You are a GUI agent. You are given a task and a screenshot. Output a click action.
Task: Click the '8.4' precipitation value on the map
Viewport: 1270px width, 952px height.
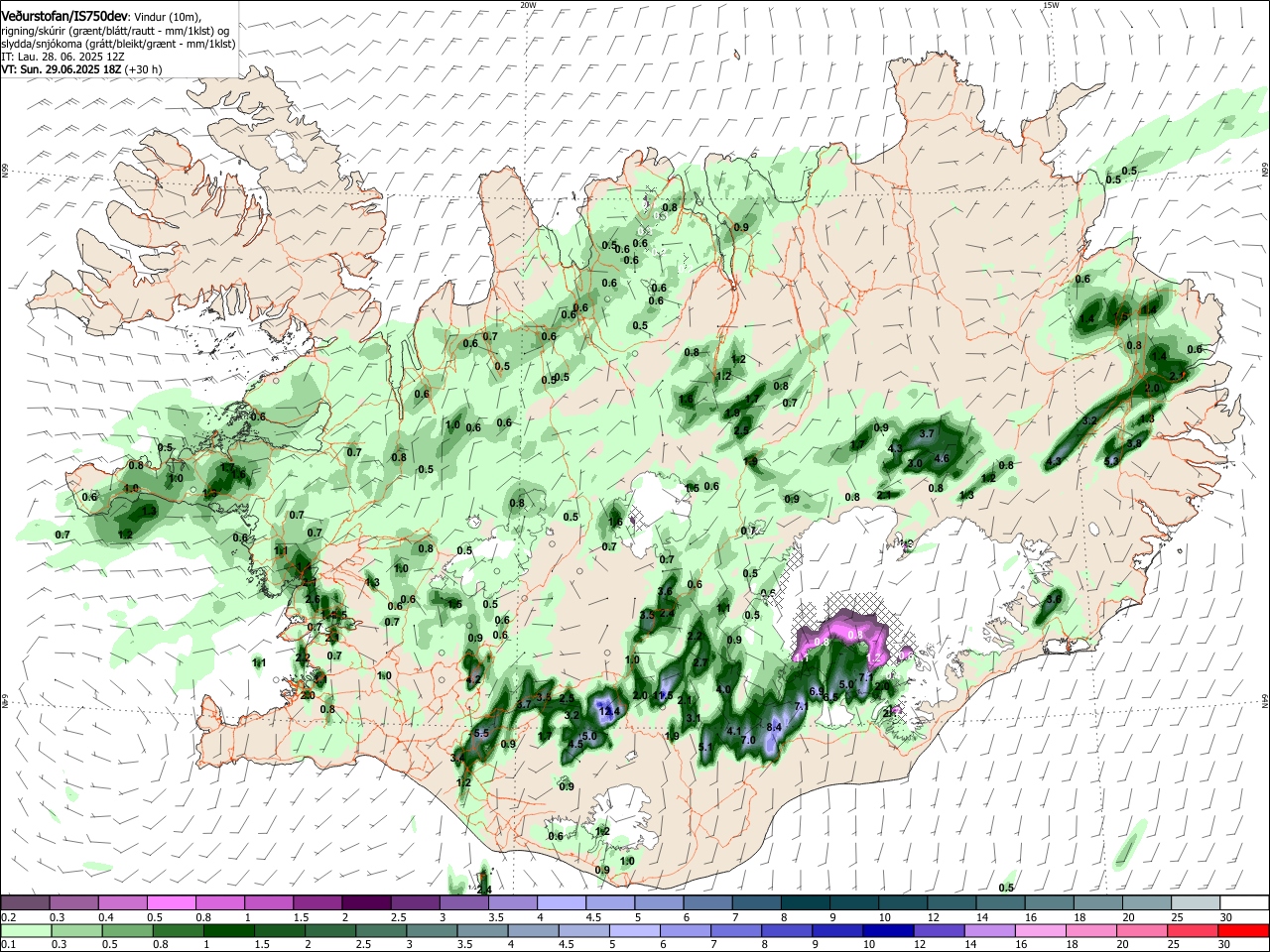(775, 727)
